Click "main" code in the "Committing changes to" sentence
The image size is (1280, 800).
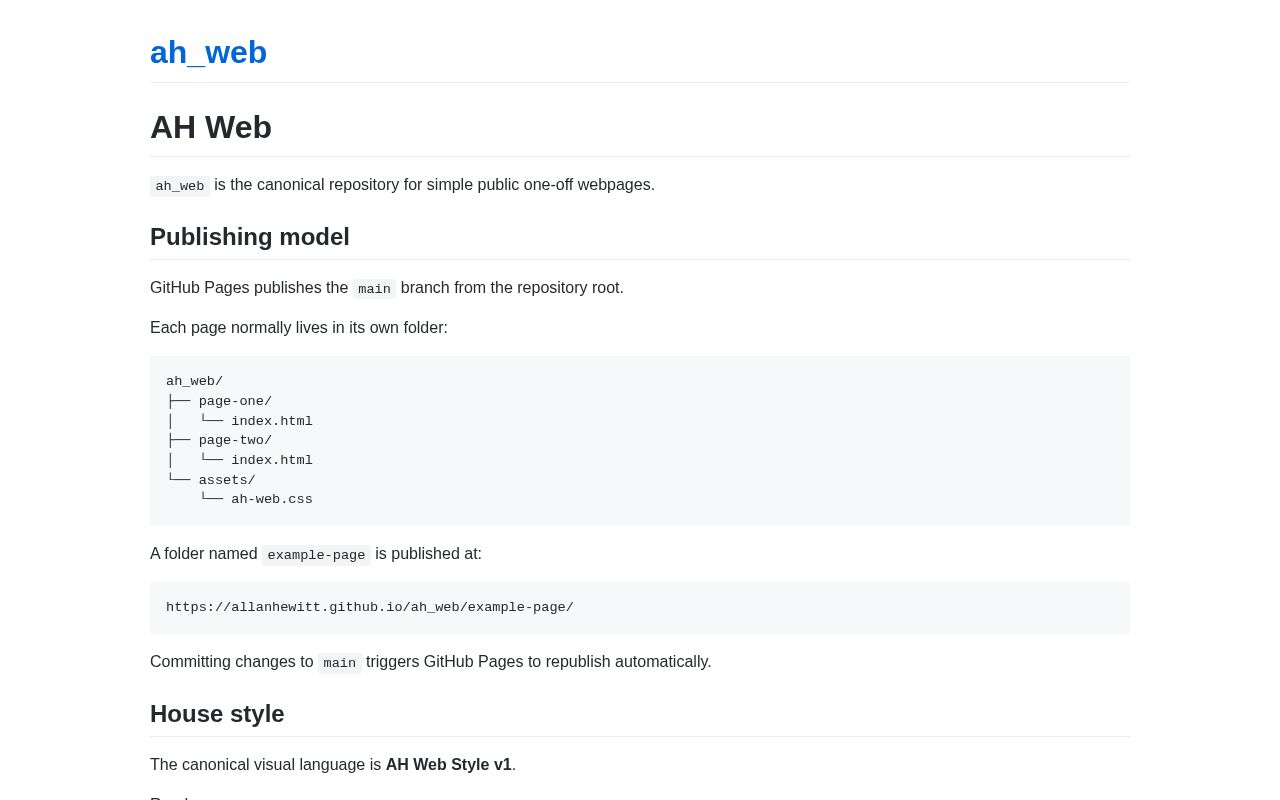[x=339, y=663]
